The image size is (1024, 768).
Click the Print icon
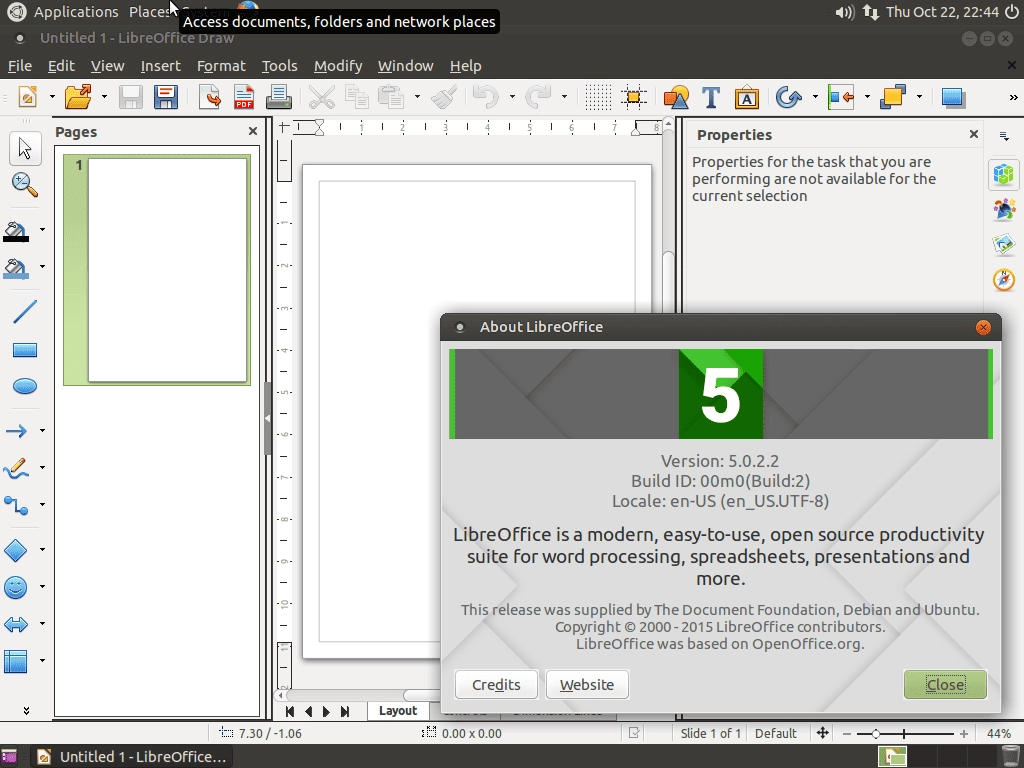pyautogui.click(x=279, y=97)
